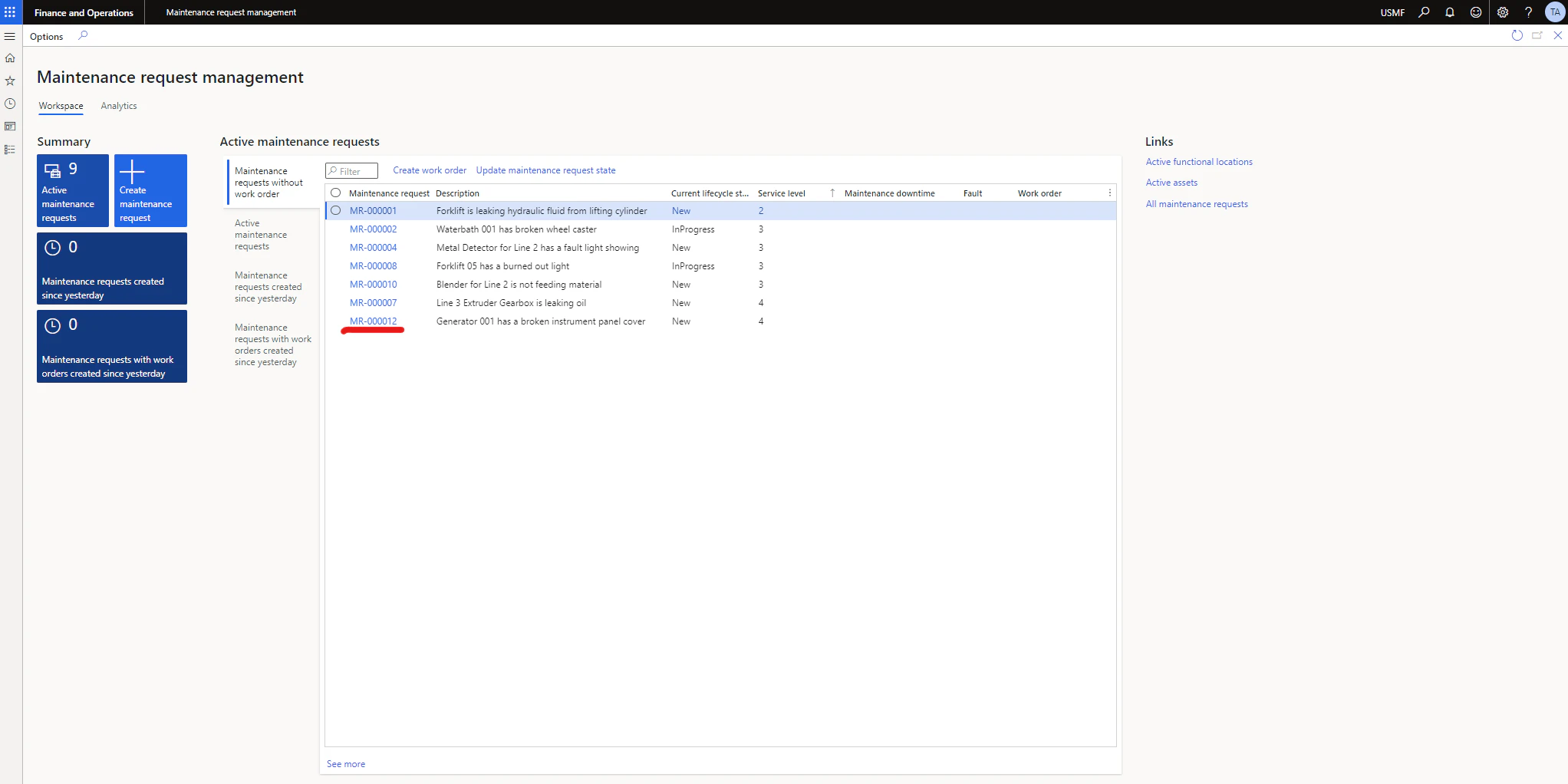Click the Maintenance downtime column header
The width and height of the screenshot is (1568, 784).
889,193
